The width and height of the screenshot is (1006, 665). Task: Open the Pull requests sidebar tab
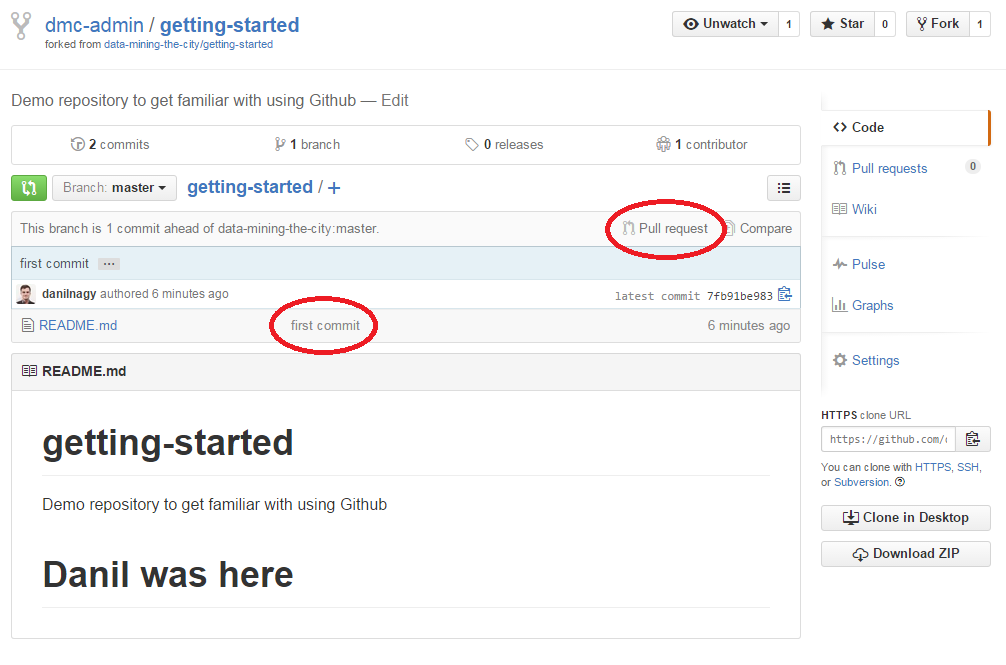889,169
